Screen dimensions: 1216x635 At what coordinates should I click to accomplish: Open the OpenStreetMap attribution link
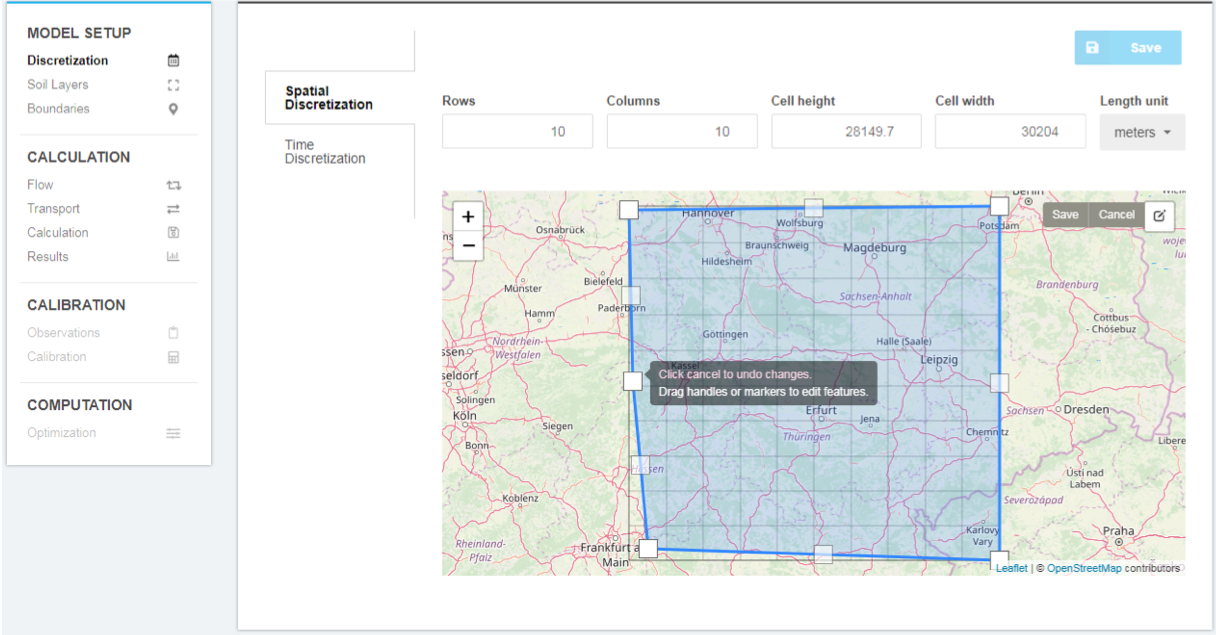tap(1084, 568)
